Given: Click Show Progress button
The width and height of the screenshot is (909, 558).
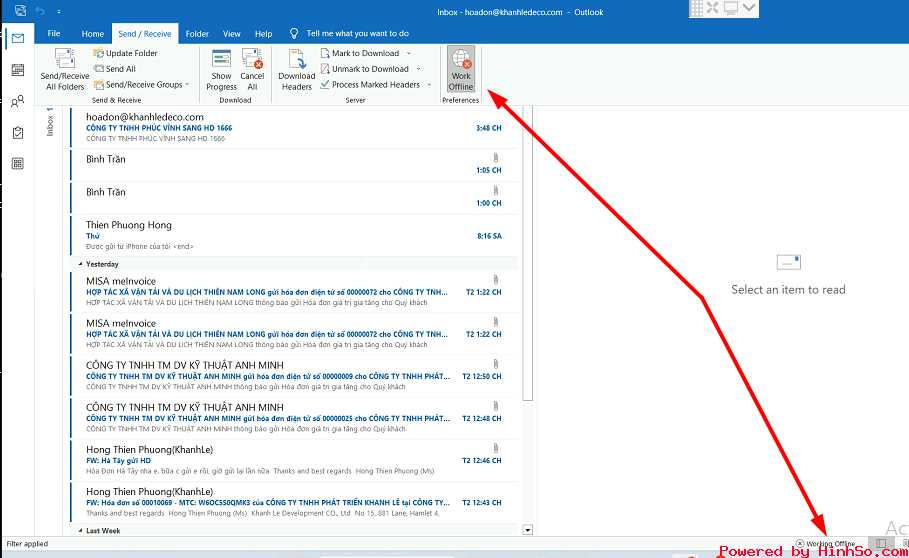Looking at the screenshot, I should (x=221, y=70).
